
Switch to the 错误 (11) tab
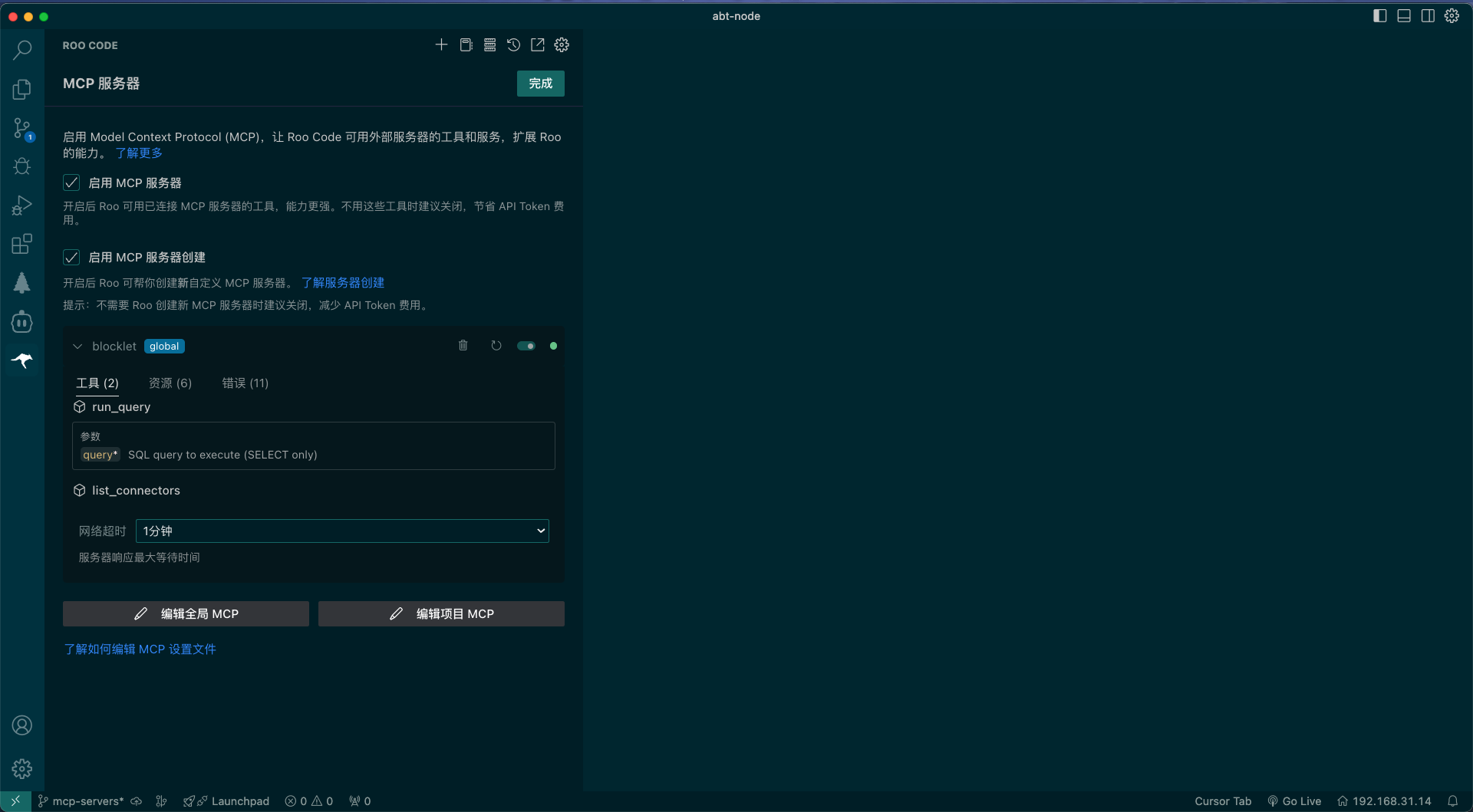pos(245,383)
